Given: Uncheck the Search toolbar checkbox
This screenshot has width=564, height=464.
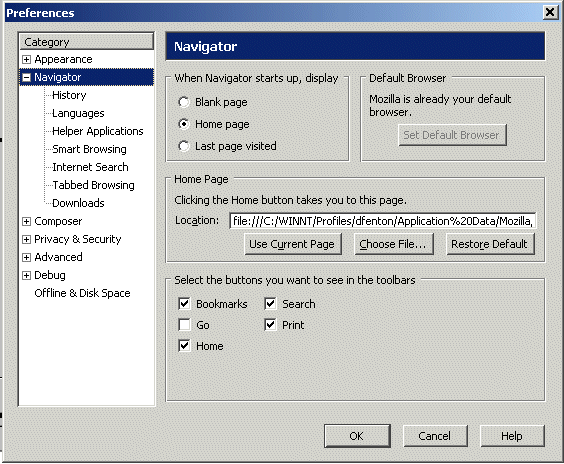Looking at the screenshot, I should pyautogui.click(x=270, y=304).
